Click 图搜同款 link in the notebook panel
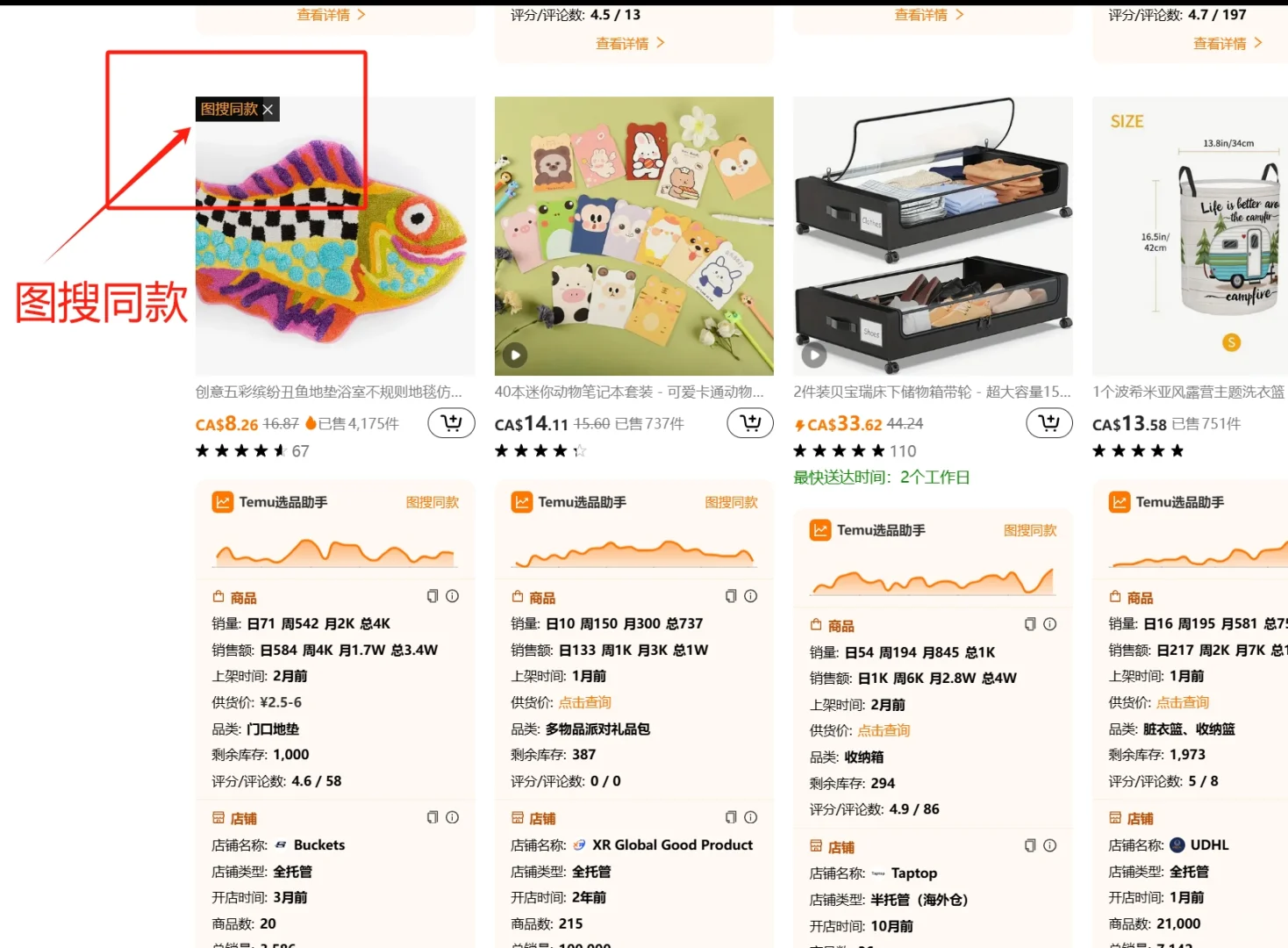This screenshot has width=1288, height=948. pyautogui.click(x=732, y=502)
